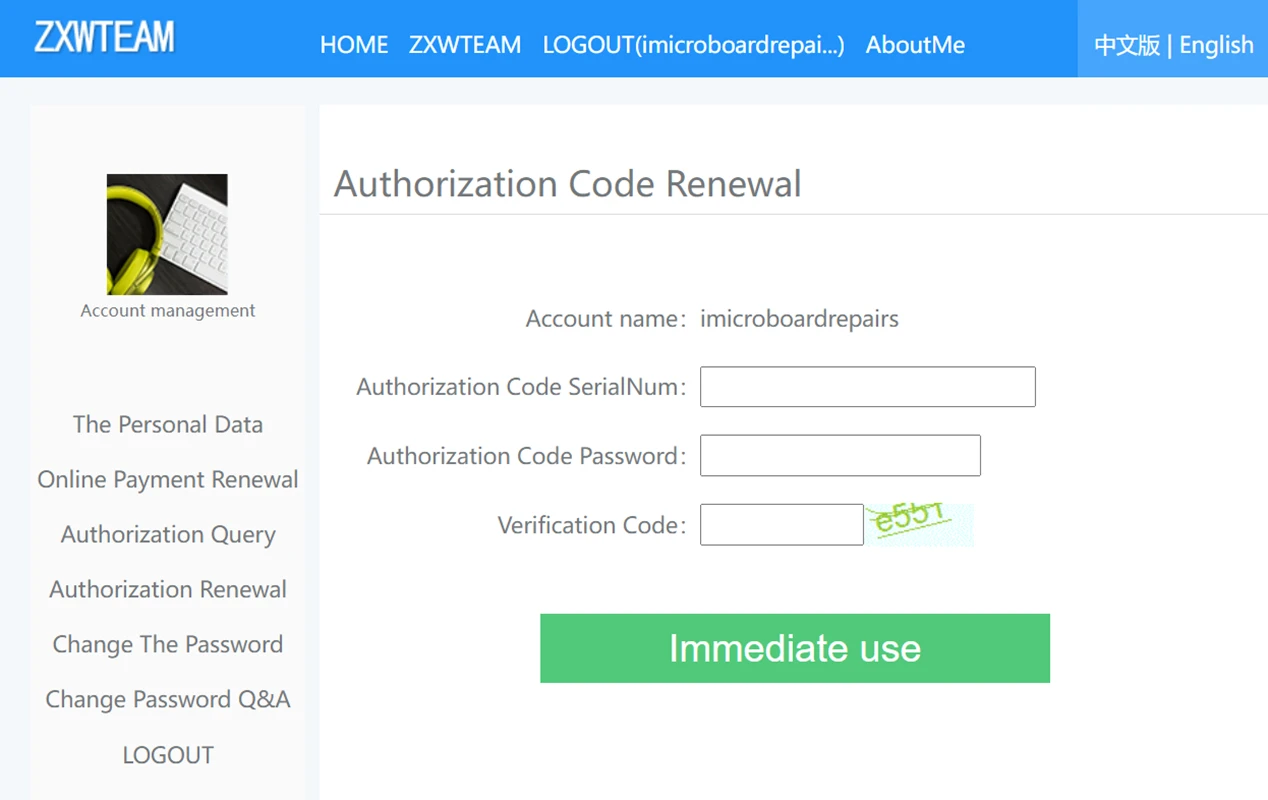Click LOGOUT in the sidebar

coord(168,755)
